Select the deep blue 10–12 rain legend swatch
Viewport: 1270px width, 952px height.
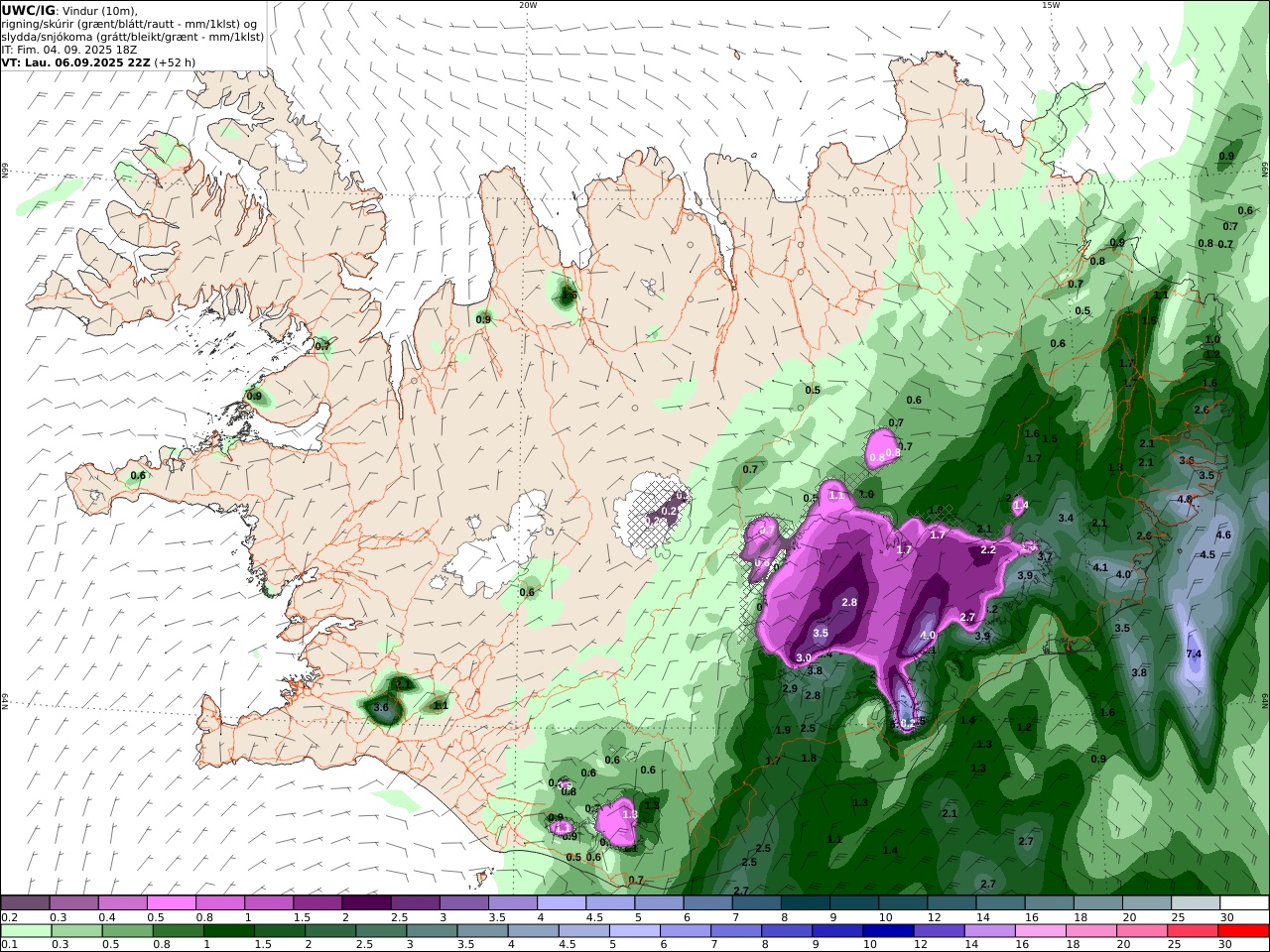(889, 931)
